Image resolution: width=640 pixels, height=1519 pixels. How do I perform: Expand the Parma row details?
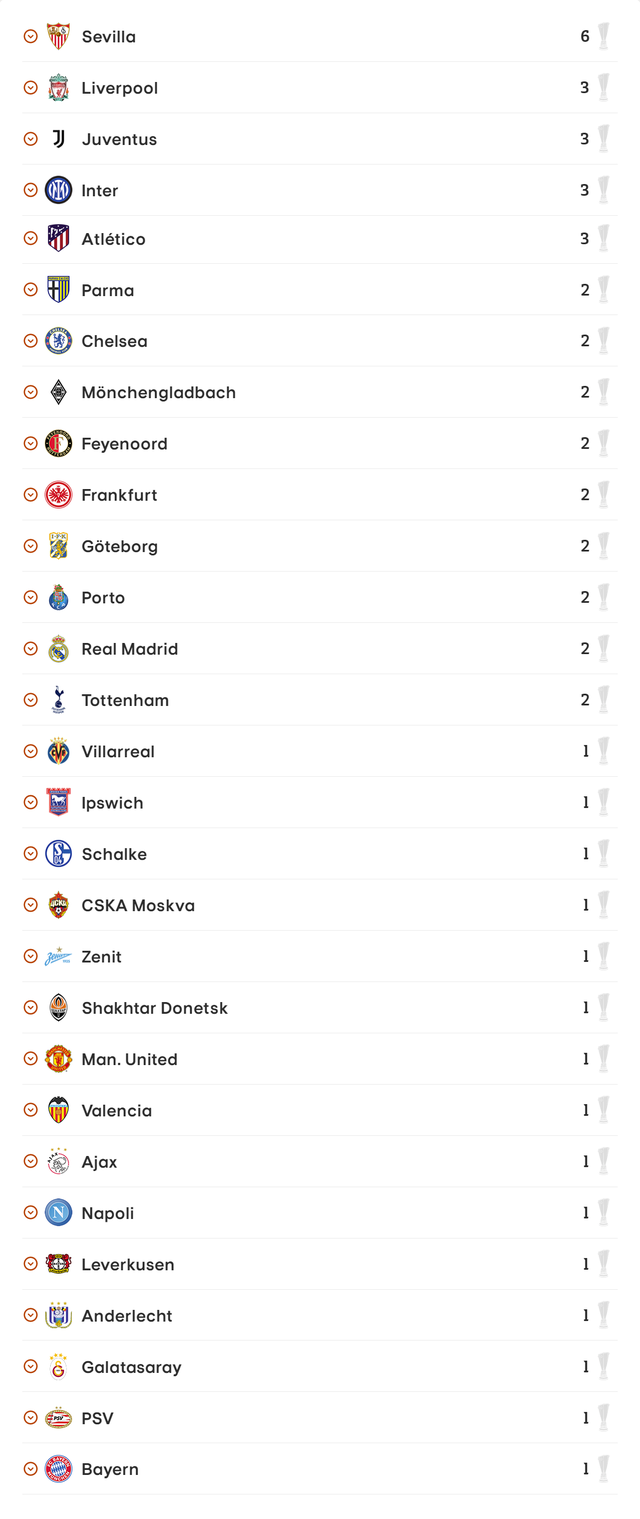tap(31, 290)
